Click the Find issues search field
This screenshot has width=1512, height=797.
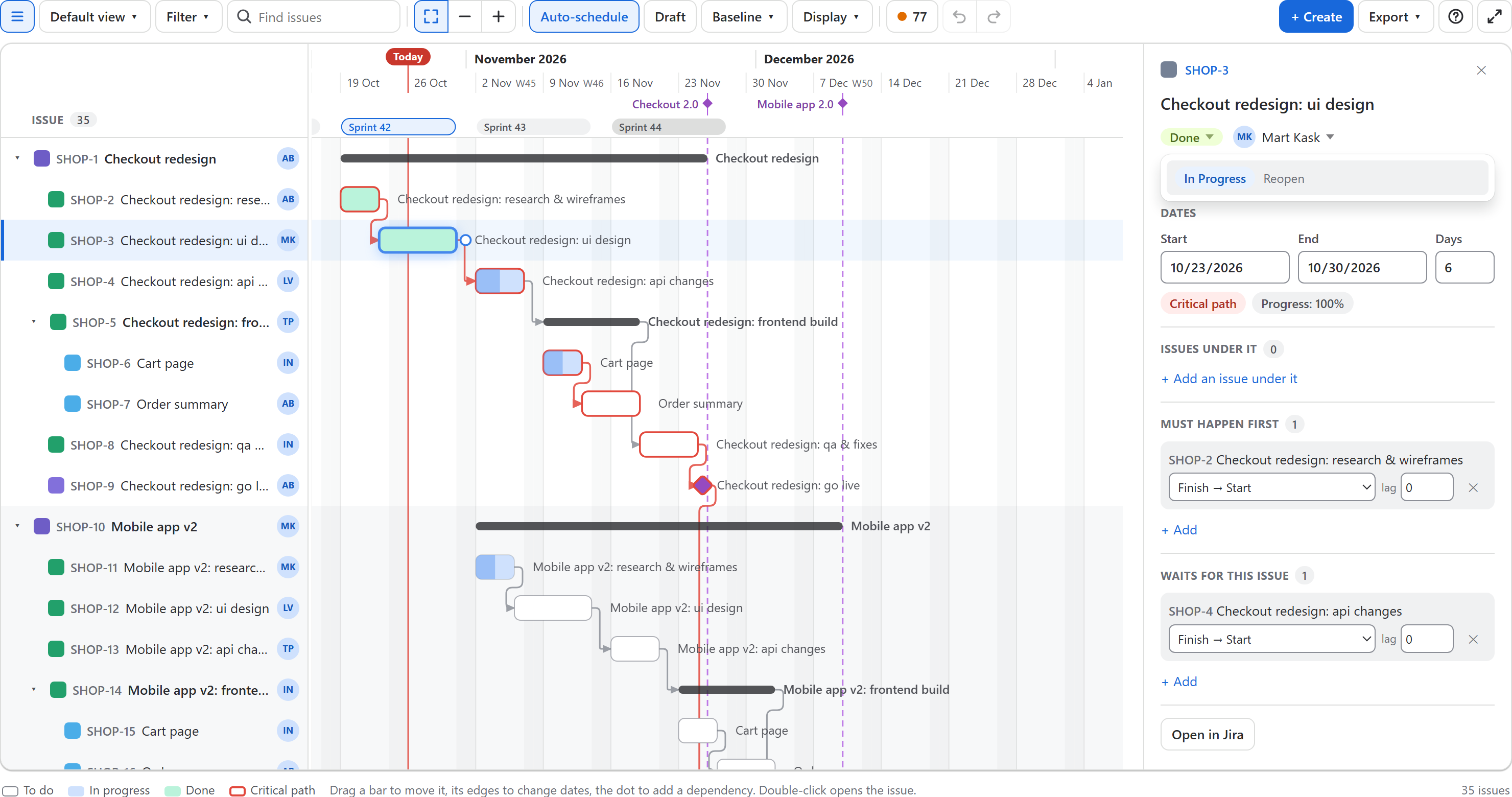pos(314,16)
